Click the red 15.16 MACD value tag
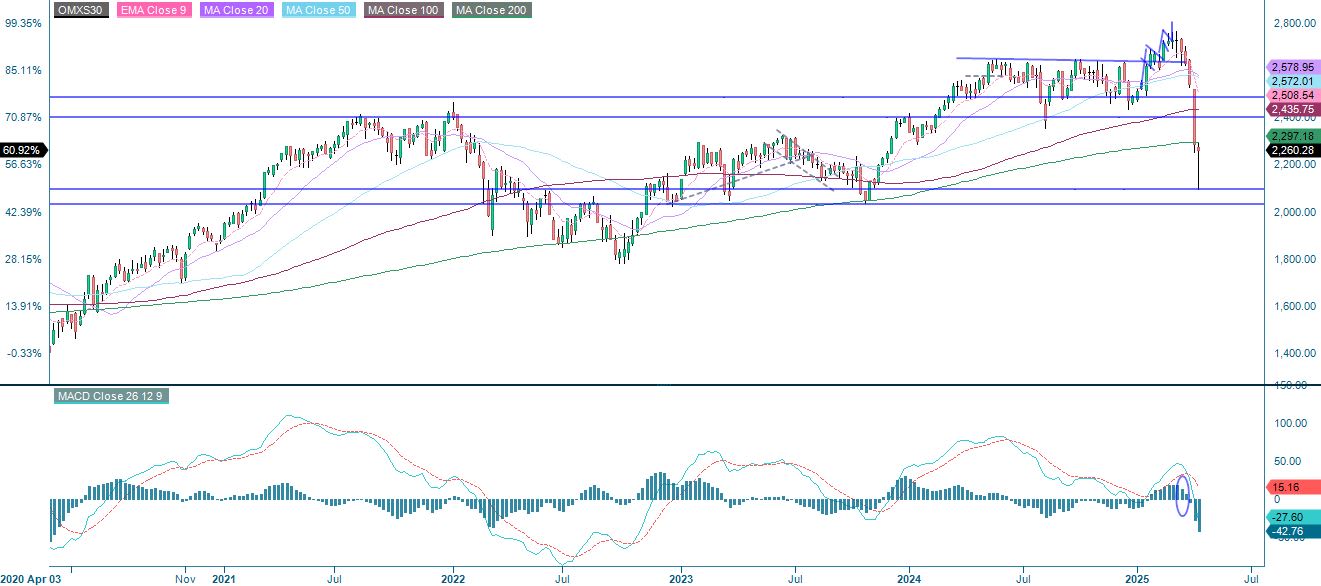 pyautogui.click(x=1285, y=487)
